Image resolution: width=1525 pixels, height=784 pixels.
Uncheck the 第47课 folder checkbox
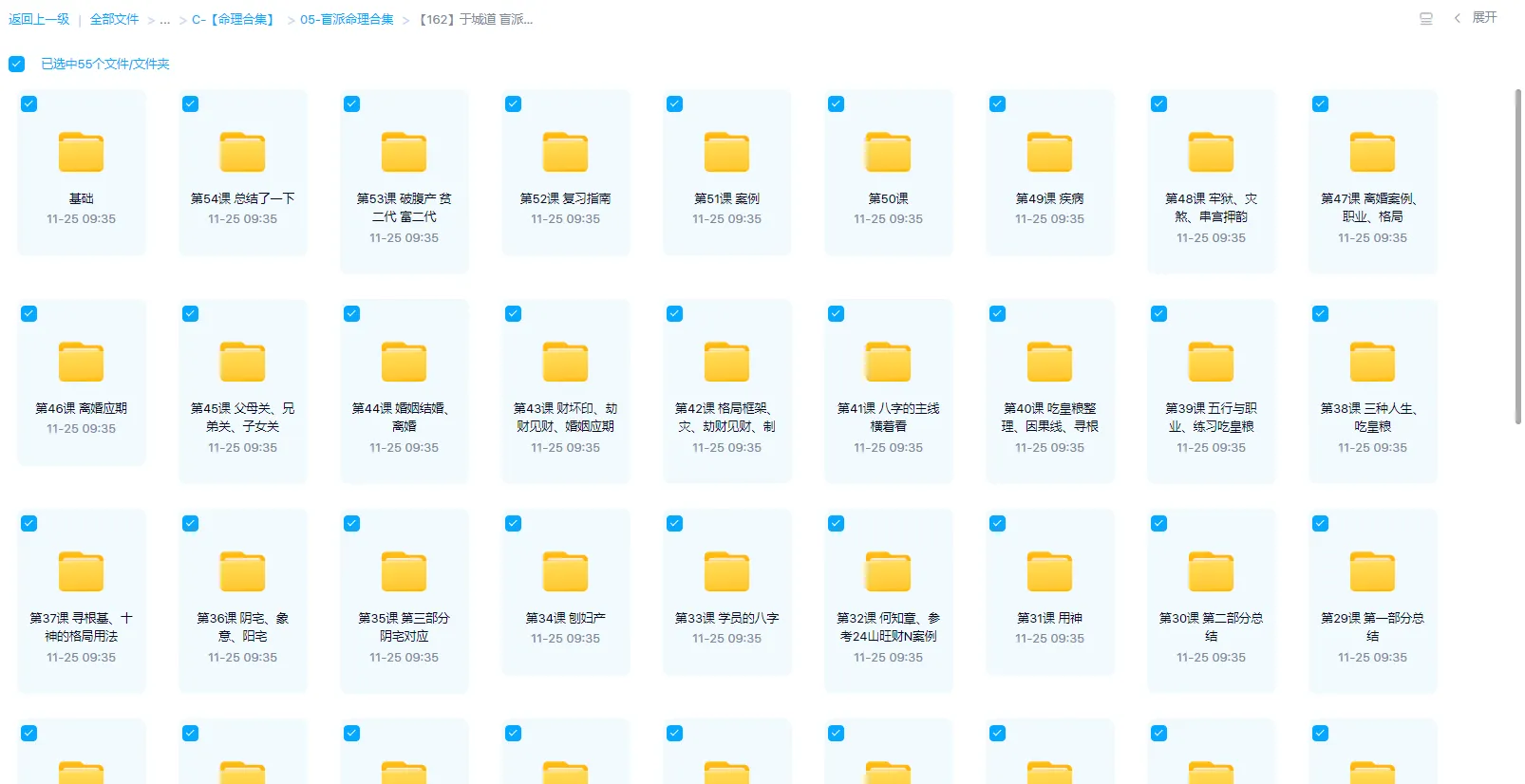click(1321, 104)
